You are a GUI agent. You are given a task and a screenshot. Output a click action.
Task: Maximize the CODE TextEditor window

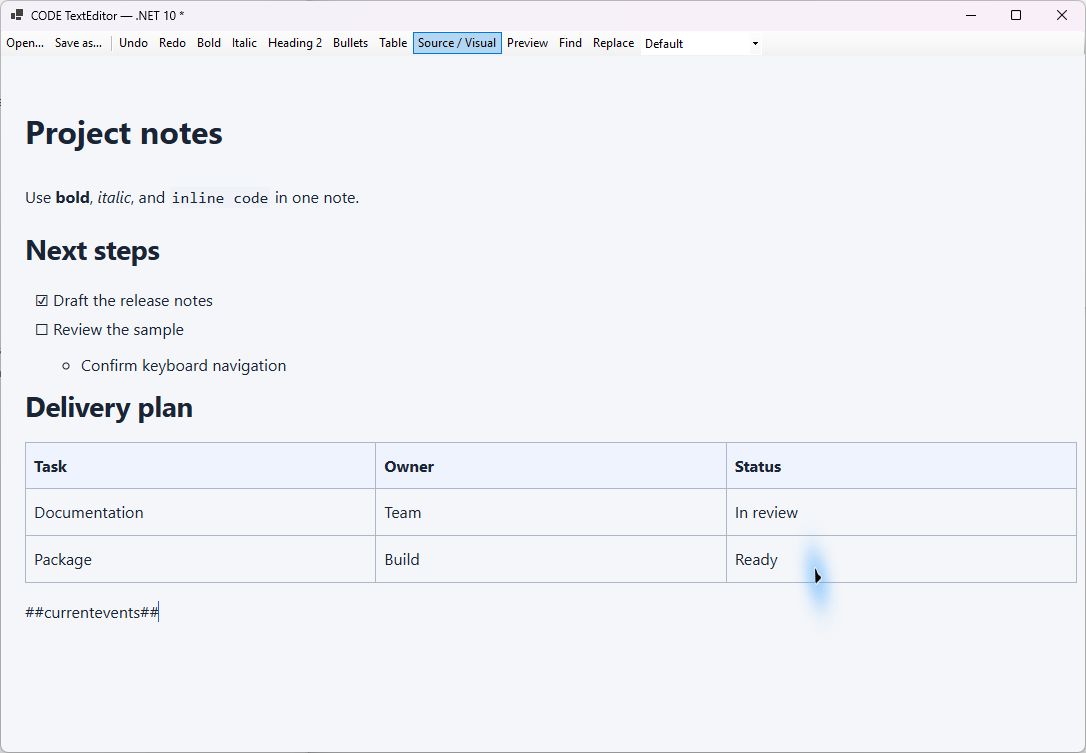[1016, 15]
